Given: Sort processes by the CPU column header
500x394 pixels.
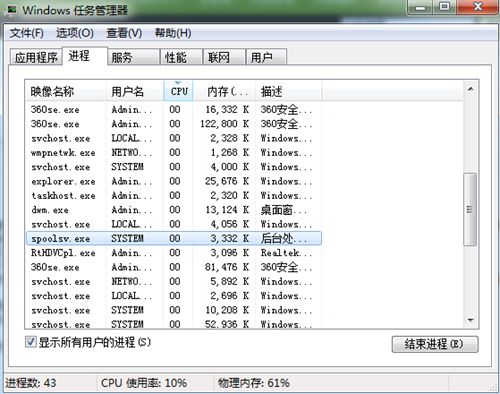Looking at the screenshot, I should tap(178, 91).
